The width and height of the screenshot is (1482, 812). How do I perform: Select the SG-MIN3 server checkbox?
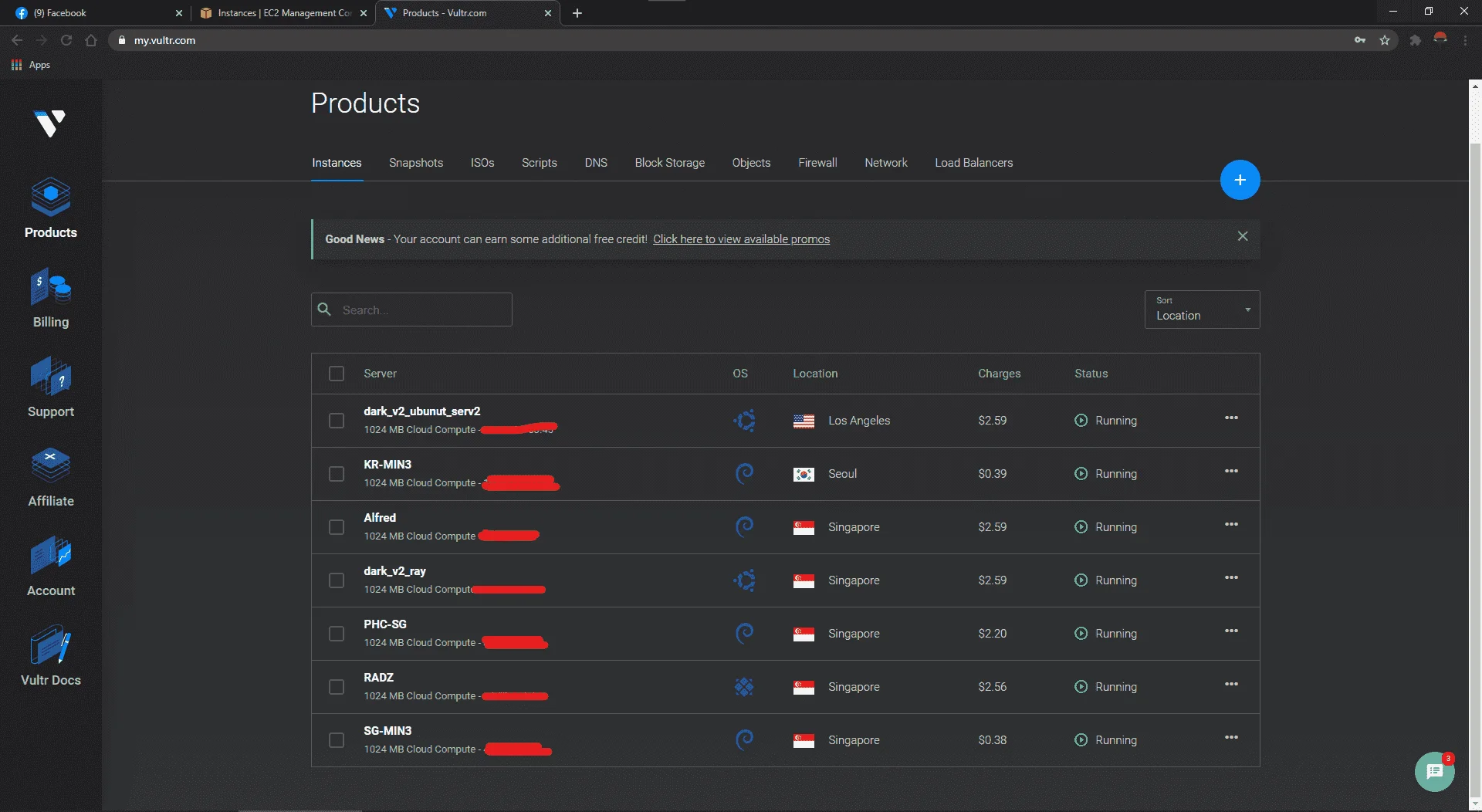337,740
